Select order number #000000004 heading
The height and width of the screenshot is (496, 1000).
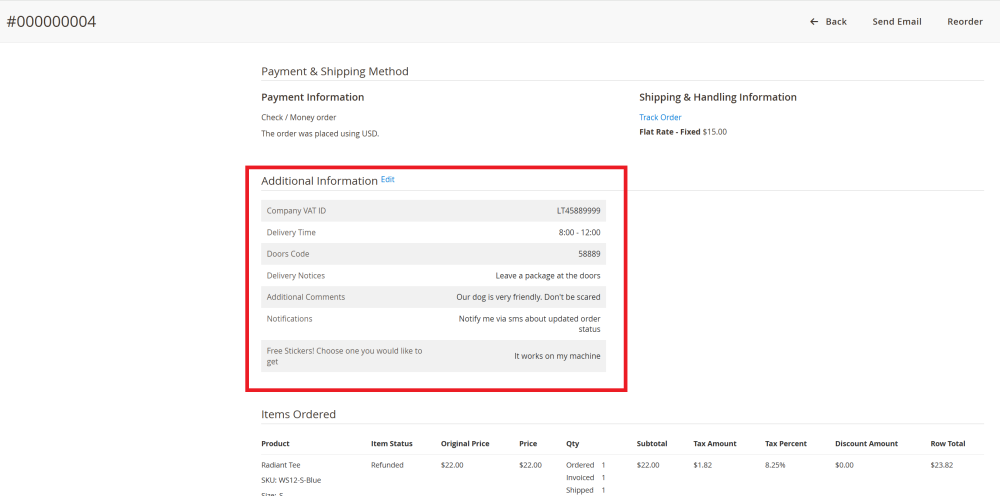[51, 22]
